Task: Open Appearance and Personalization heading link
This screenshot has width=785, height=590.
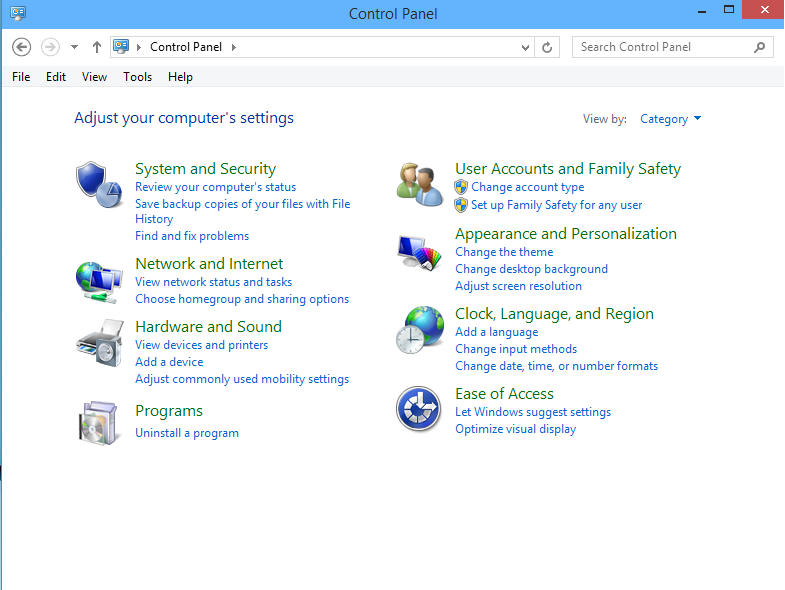Action: 566,234
